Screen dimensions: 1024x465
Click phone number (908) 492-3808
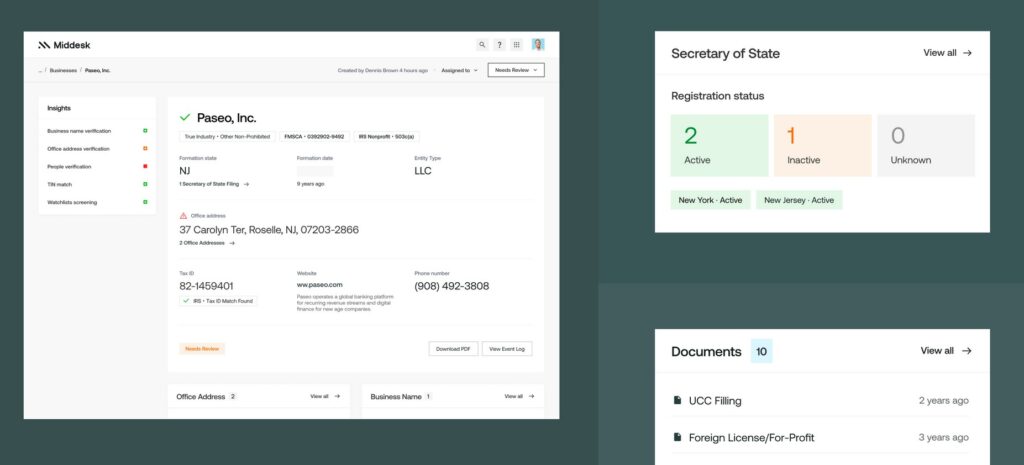pos(452,286)
